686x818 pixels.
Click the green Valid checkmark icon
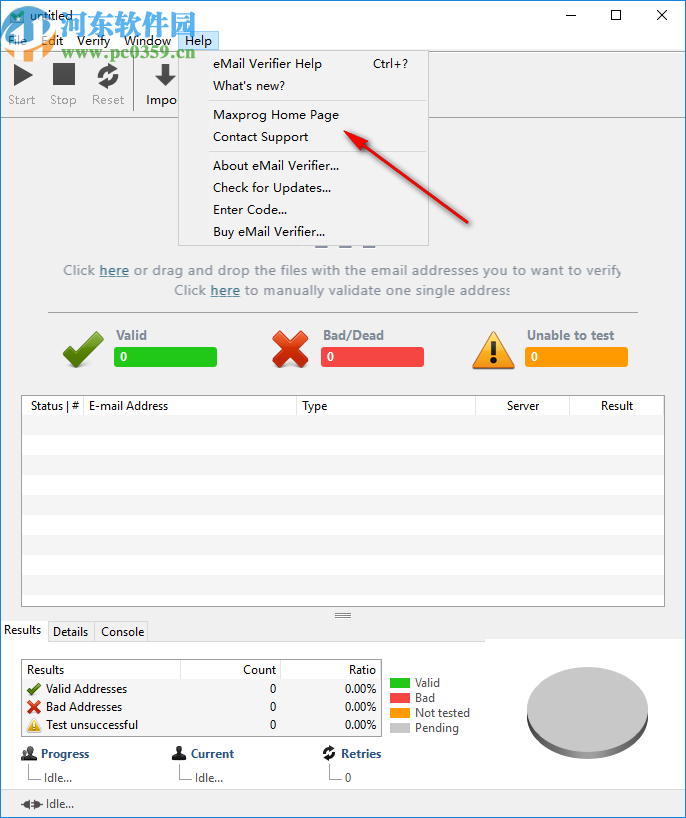pyautogui.click(x=83, y=350)
